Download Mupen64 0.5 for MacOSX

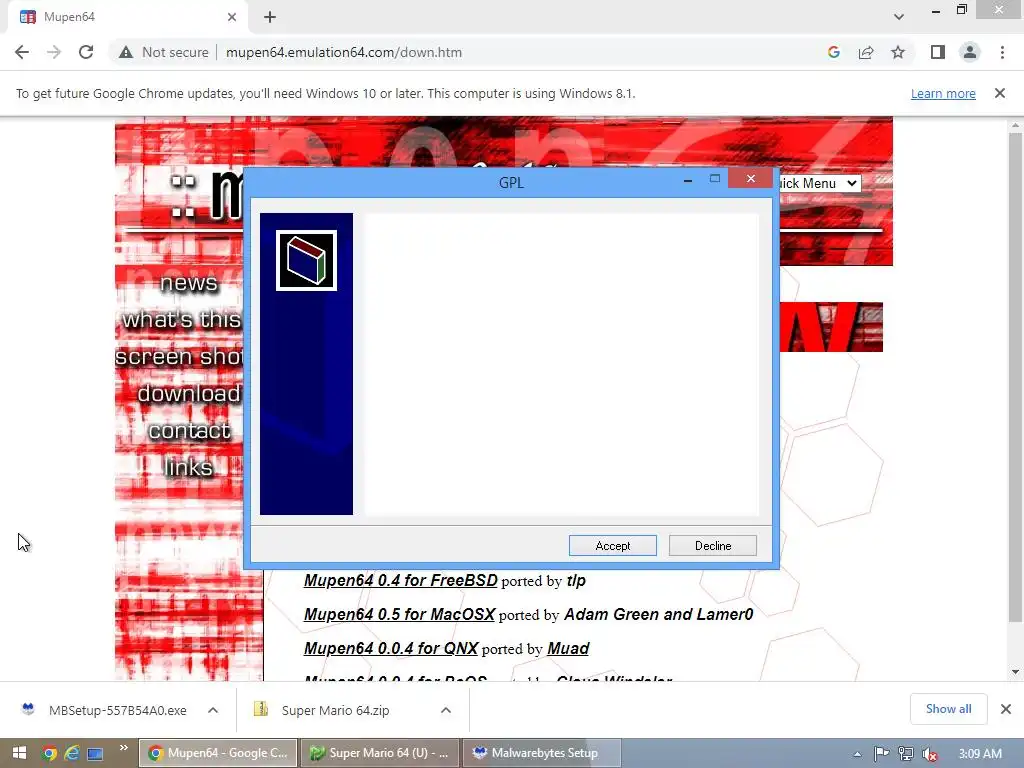click(399, 615)
